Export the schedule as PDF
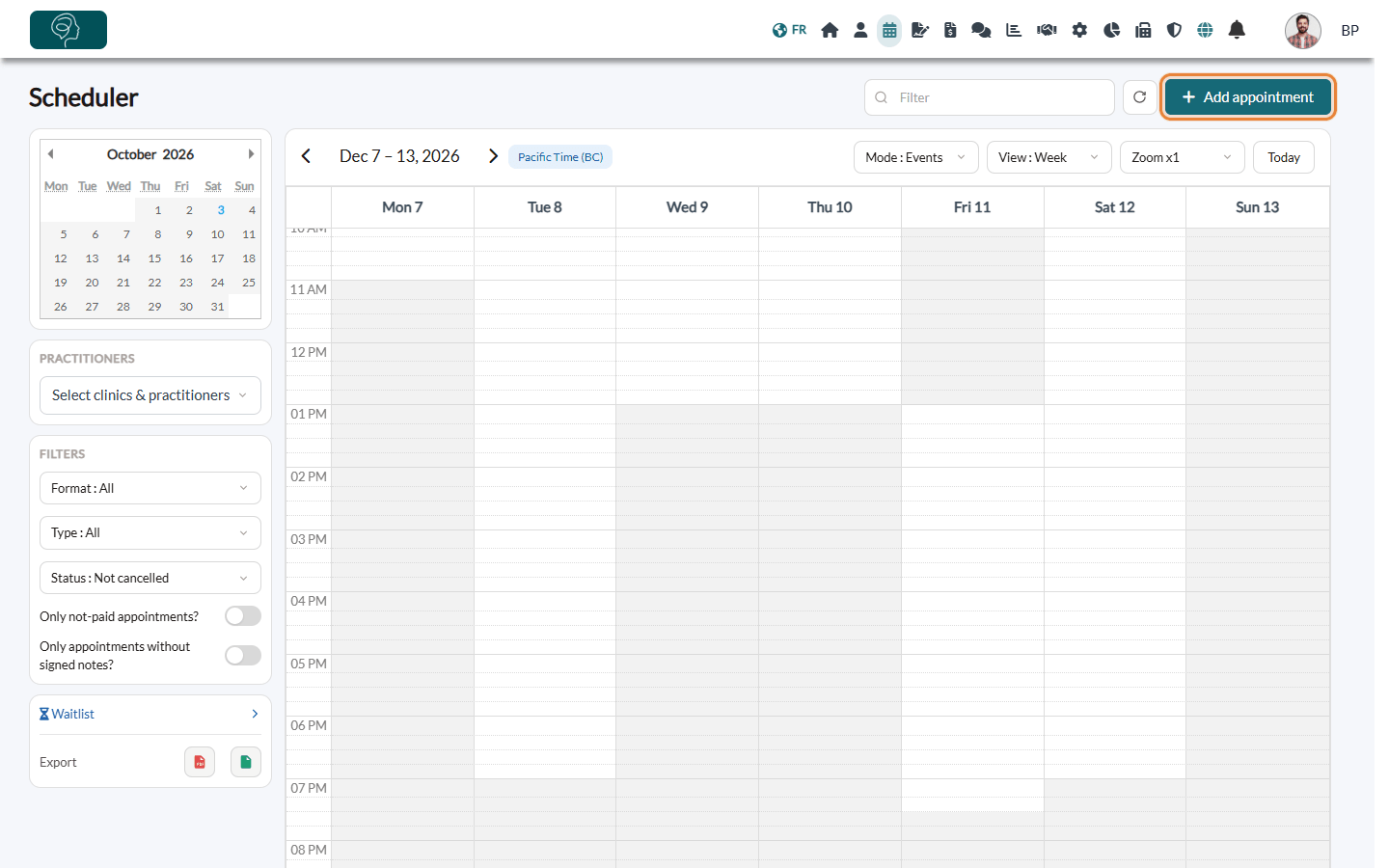Screen dimensions: 1389x868 point(200,762)
